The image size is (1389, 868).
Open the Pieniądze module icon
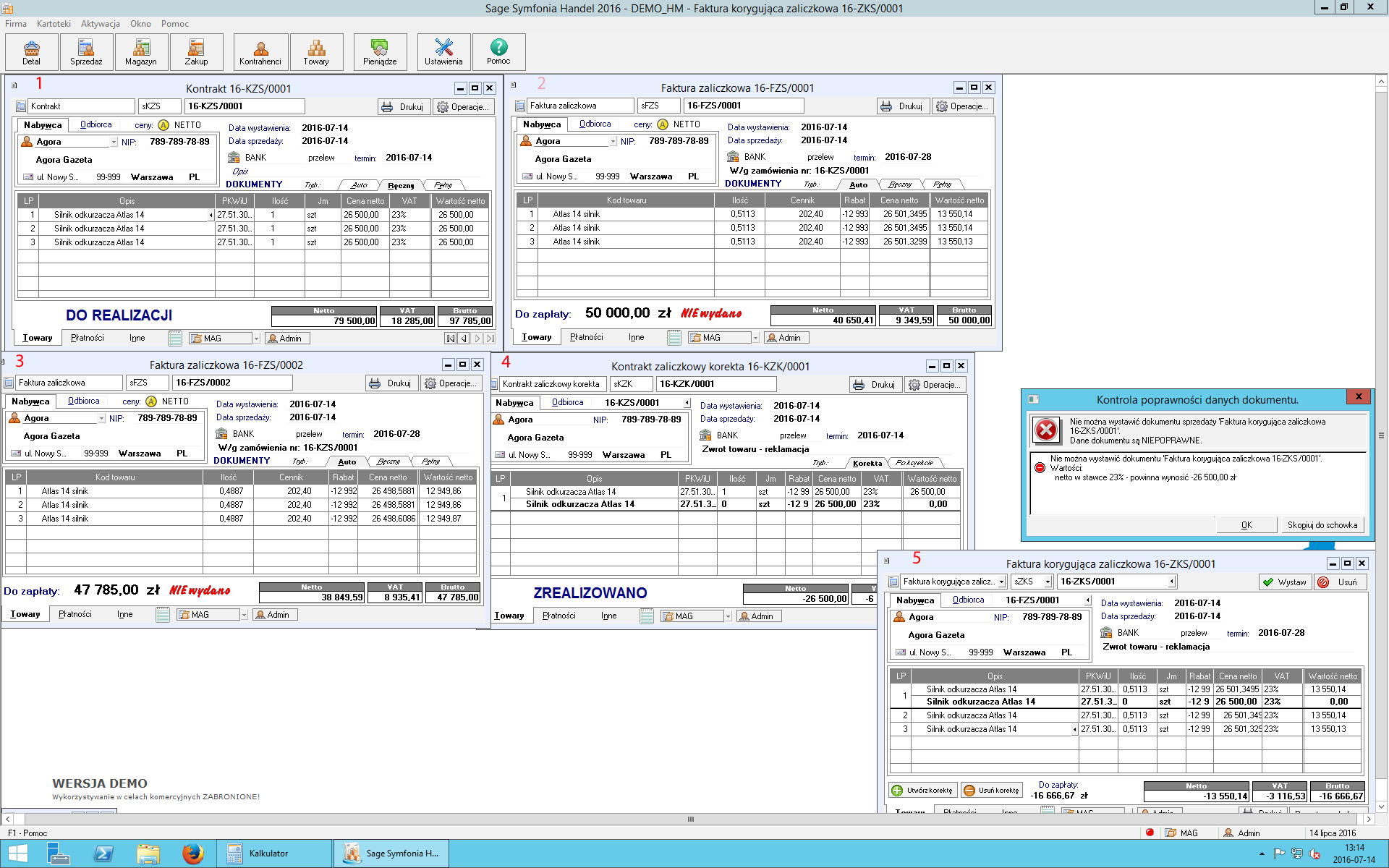point(380,51)
